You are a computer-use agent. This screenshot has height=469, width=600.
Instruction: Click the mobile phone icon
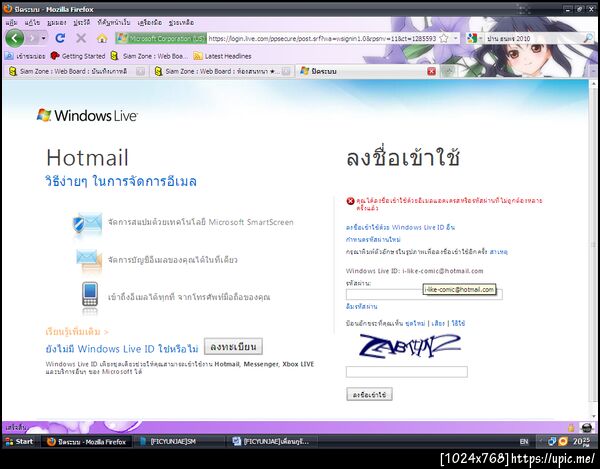[90, 295]
